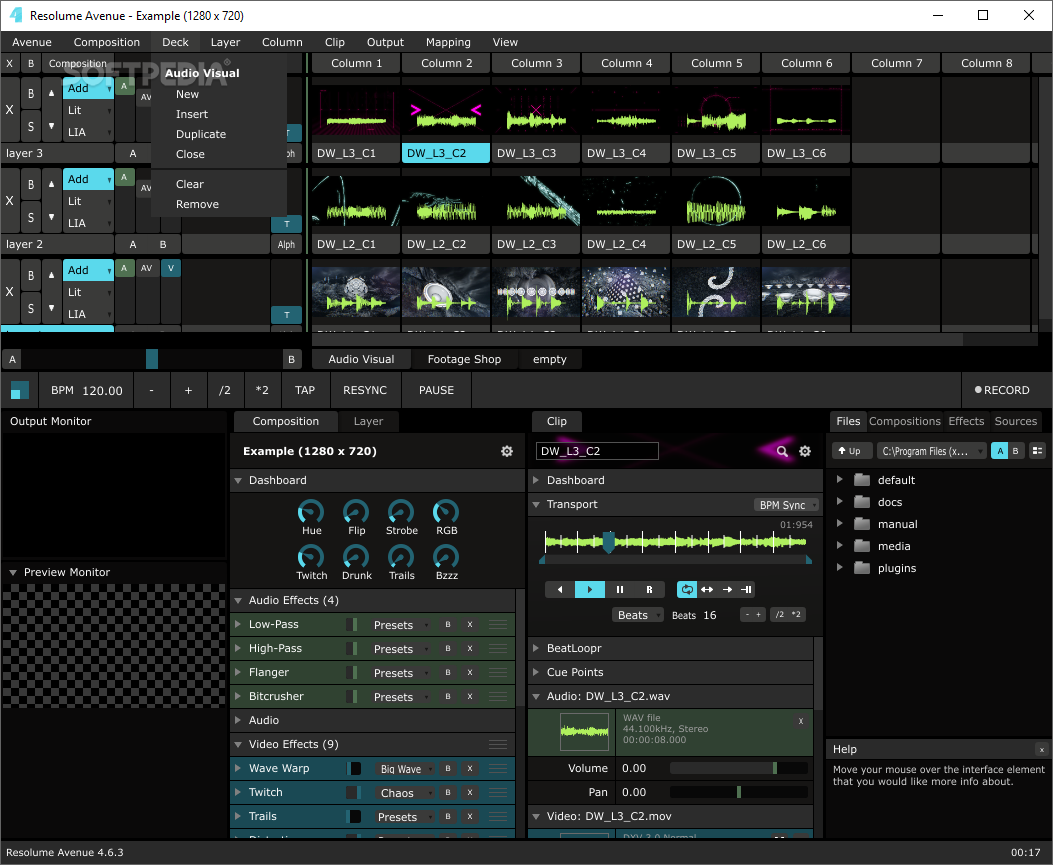Adjust the Twitch dashboard knob
The height and width of the screenshot is (865, 1053).
(311, 557)
